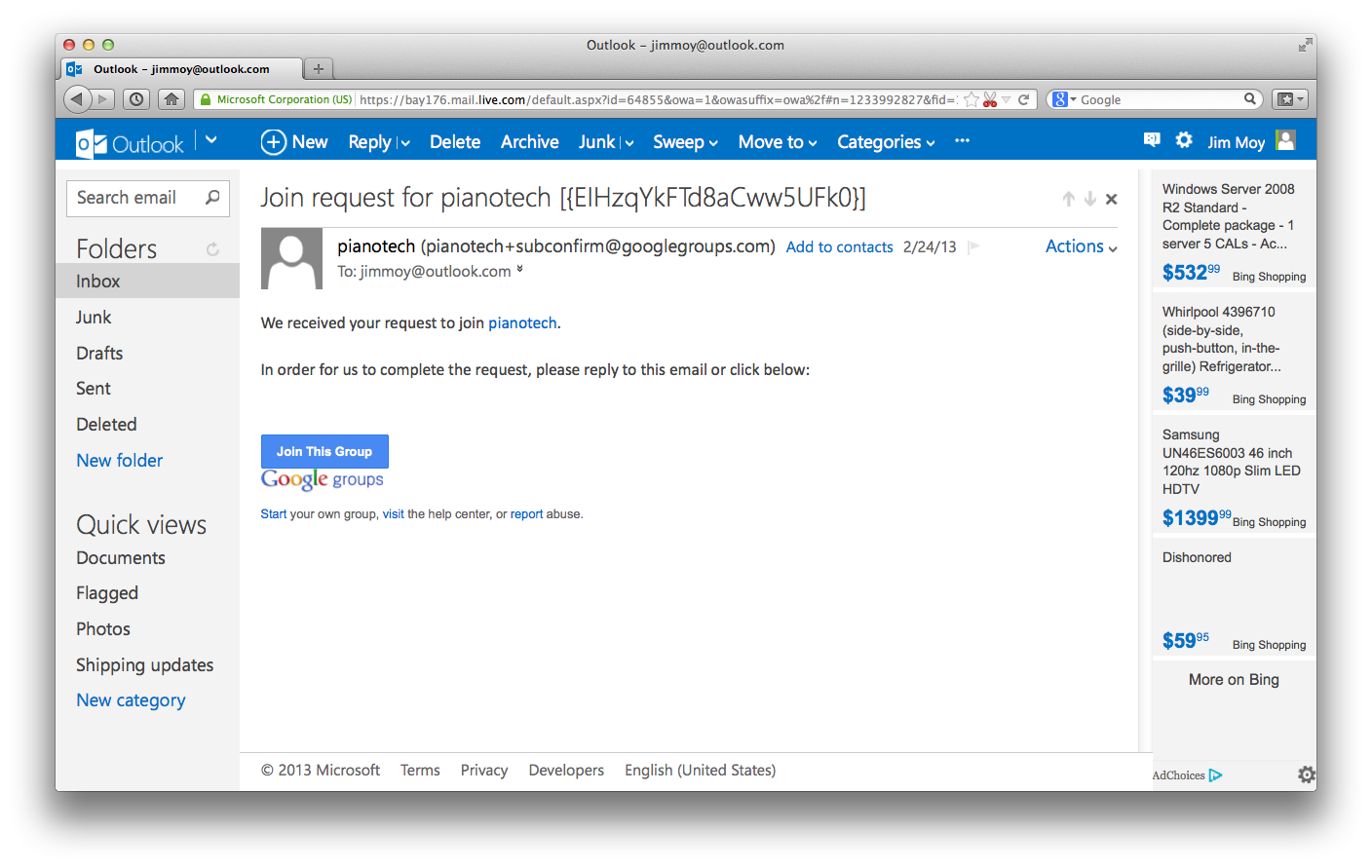This screenshot has width=1372, height=868.
Task: Expand the Reply options arrow
Action: 405,143
